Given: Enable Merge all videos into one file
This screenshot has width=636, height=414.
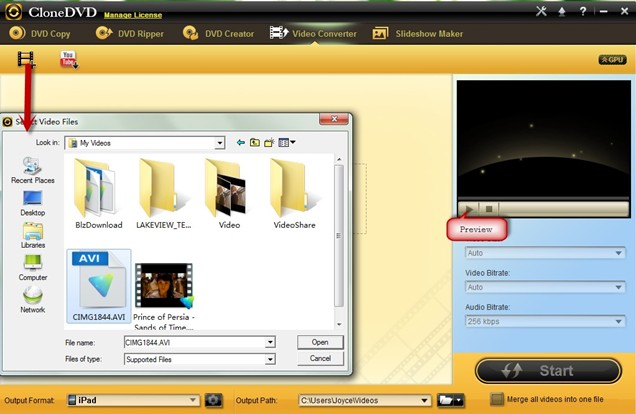Looking at the screenshot, I should [x=497, y=399].
